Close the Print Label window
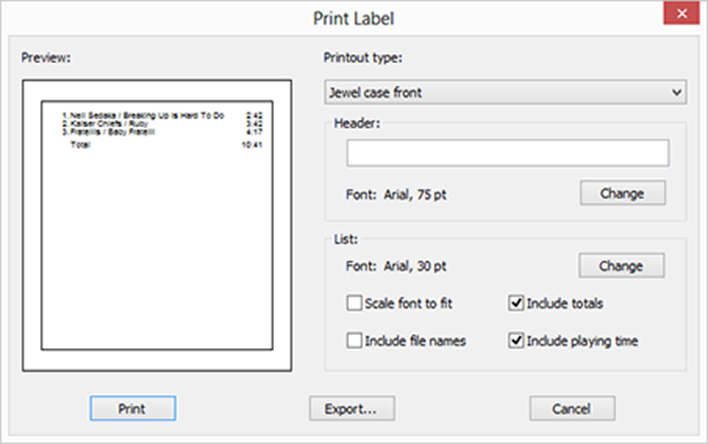The image size is (708, 444). click(681, 14)
